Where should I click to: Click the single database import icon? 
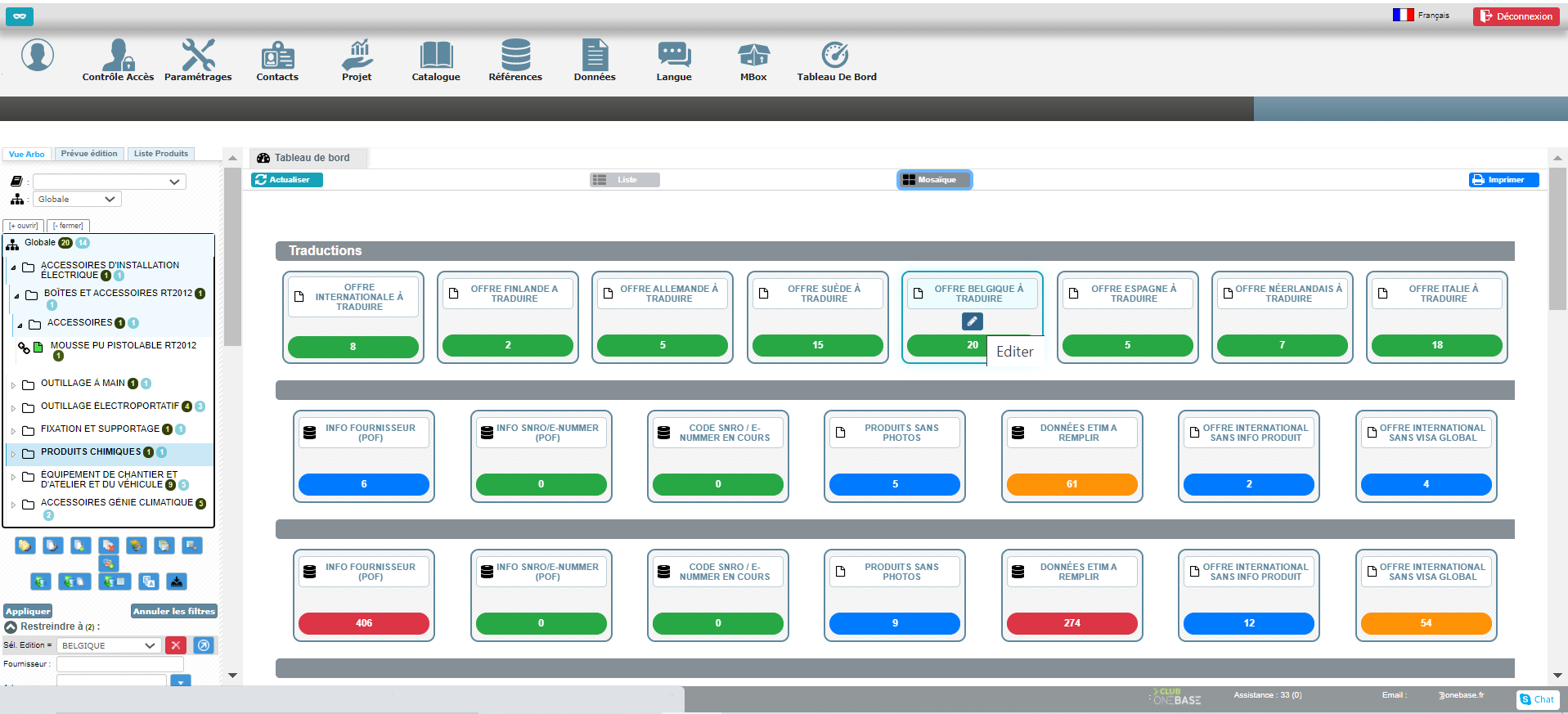point(41,582)
